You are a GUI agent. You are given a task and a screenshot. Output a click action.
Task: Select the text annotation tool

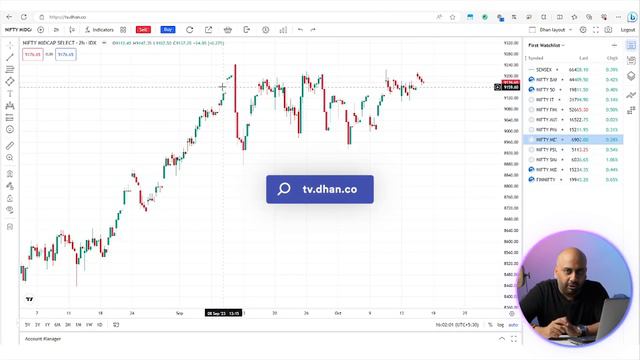(10, 93)
